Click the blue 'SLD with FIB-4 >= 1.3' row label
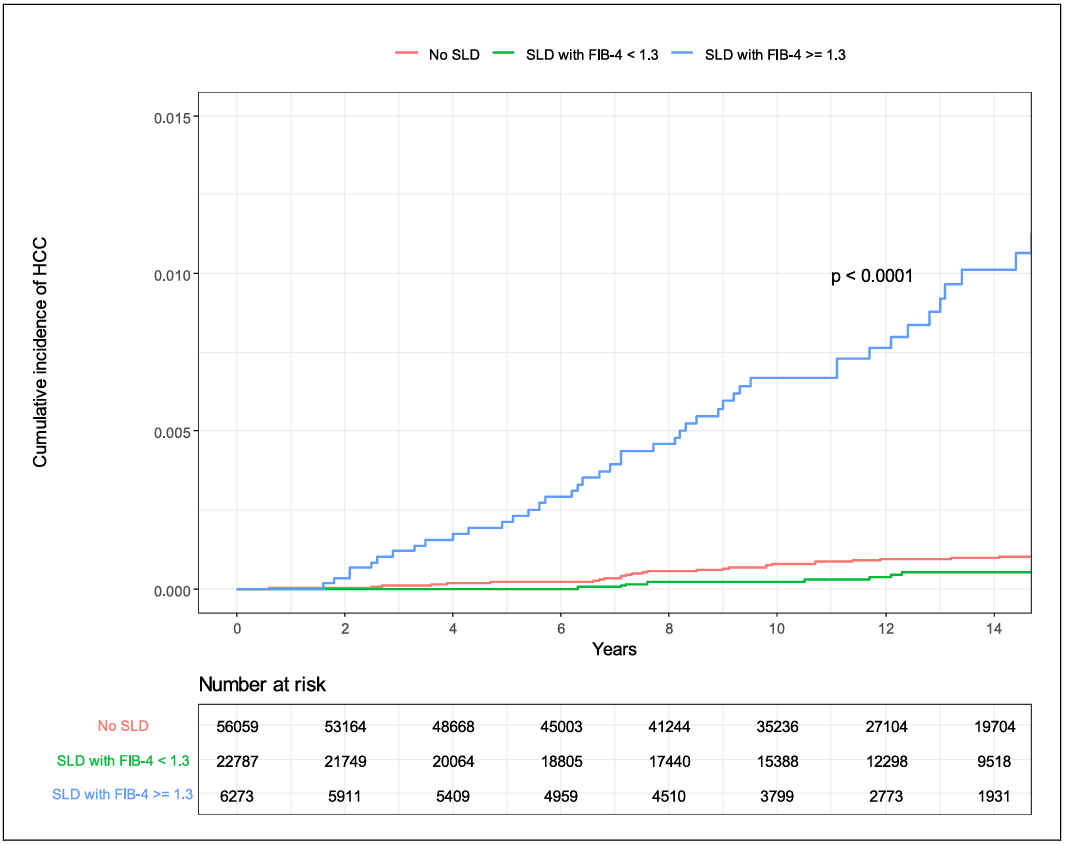Screen dimensions: 1065x845 coord(122,796)
